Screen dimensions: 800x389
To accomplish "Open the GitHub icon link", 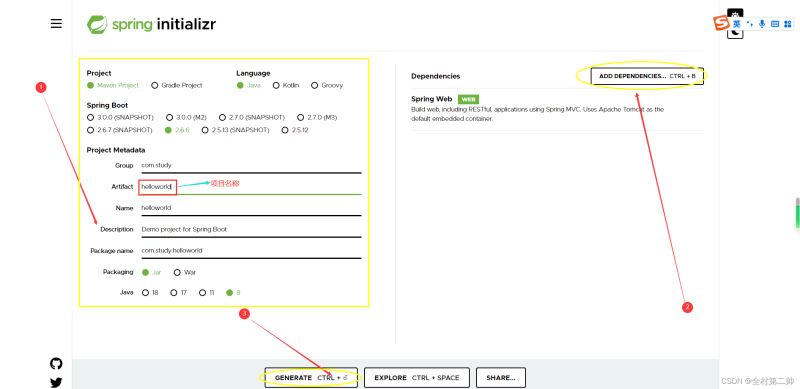I will pyautogui.click(x=56, y=363).
